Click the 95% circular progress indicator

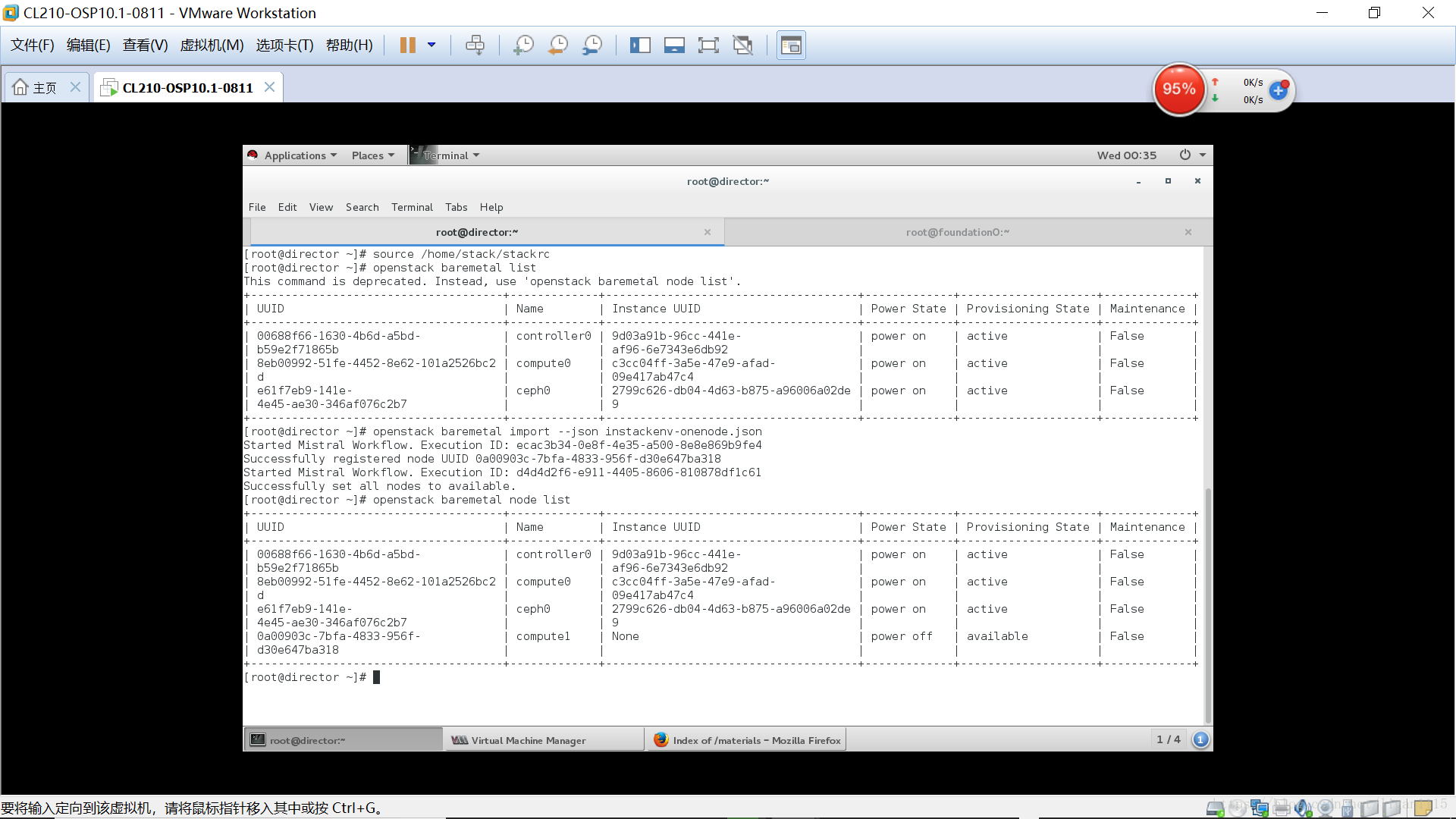click(x=1178, y=89)
